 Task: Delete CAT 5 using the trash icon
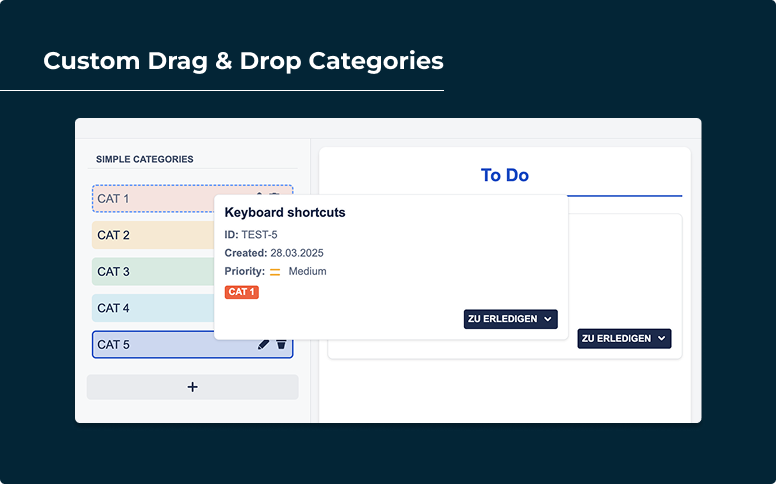coord(281,344)
